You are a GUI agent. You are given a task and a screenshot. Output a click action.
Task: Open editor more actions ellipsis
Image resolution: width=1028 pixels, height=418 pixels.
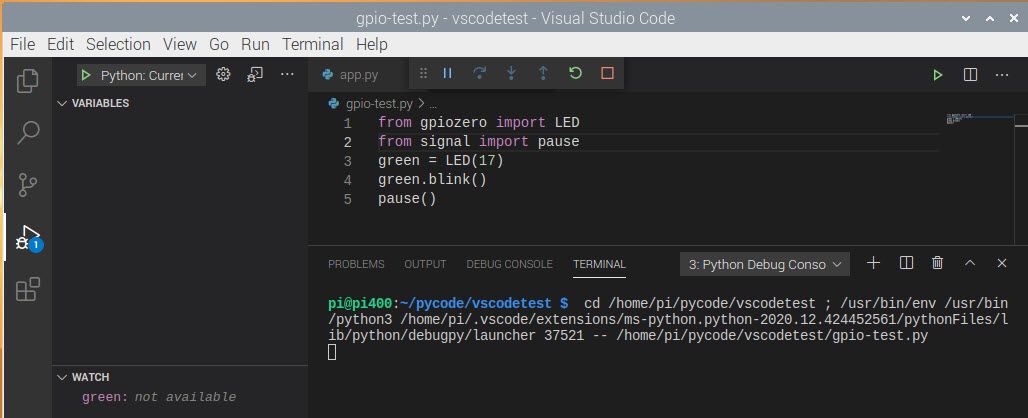pos(1002,75)
